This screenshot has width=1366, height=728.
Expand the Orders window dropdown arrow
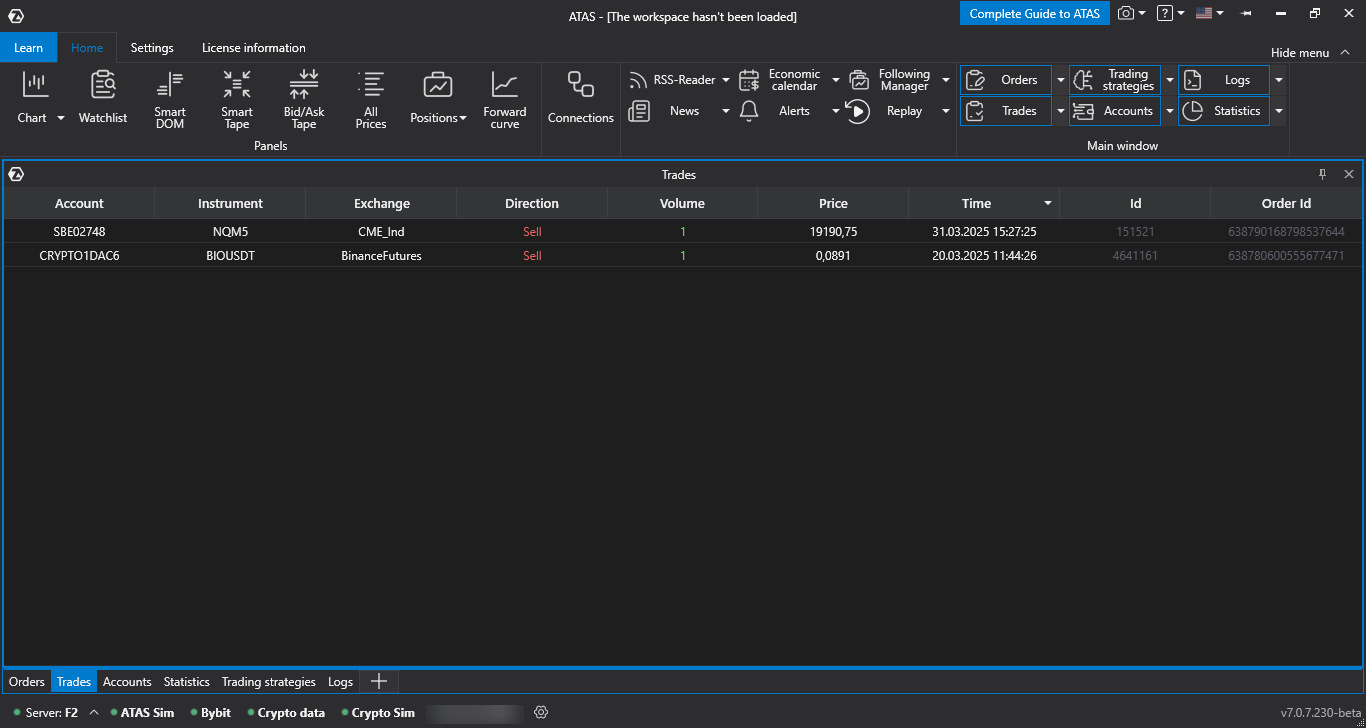click(1060, 80)
